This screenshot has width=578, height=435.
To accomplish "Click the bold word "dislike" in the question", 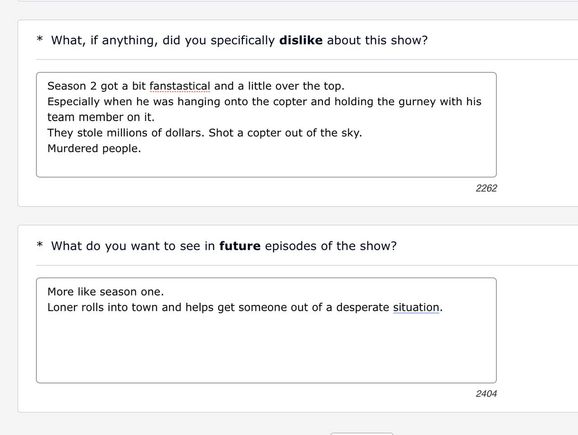I will 301,40.
